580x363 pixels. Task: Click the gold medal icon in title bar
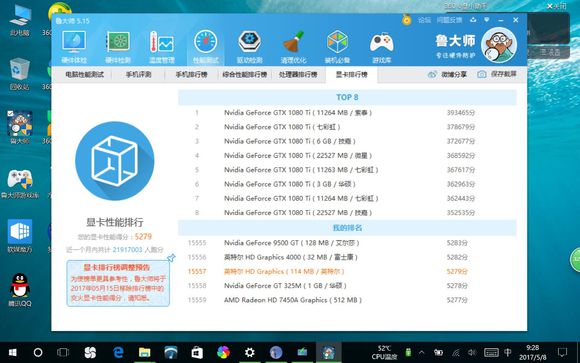[x=407, y=20]
